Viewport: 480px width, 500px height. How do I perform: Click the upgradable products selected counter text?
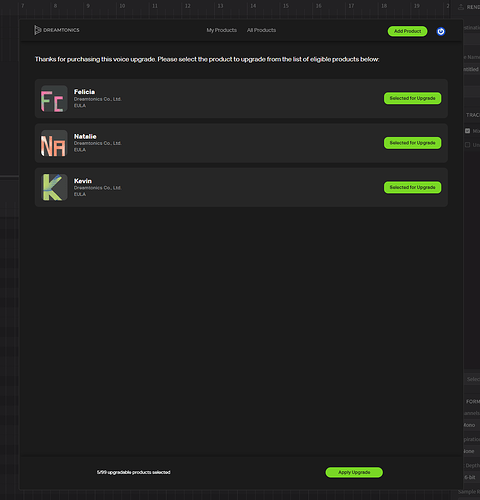(134, 472)
